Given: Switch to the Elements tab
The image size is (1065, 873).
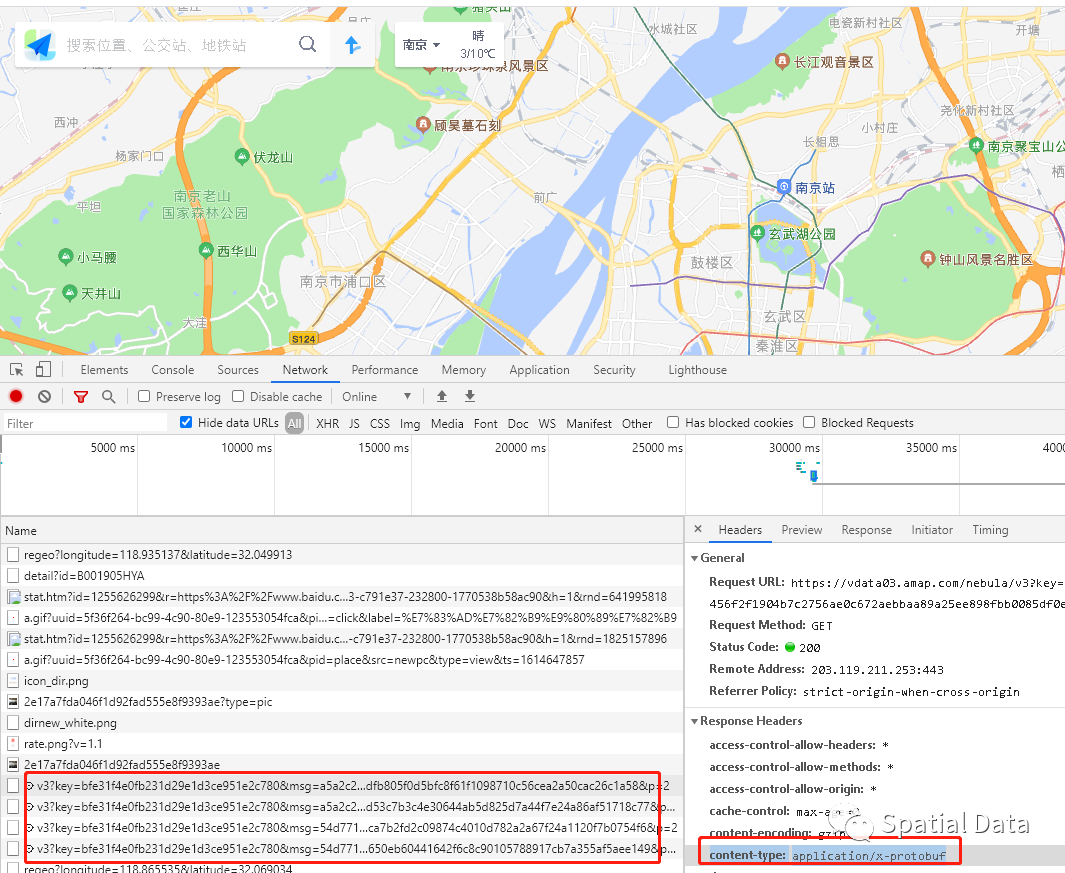Looking at the screenshot, I should point(104,370).
